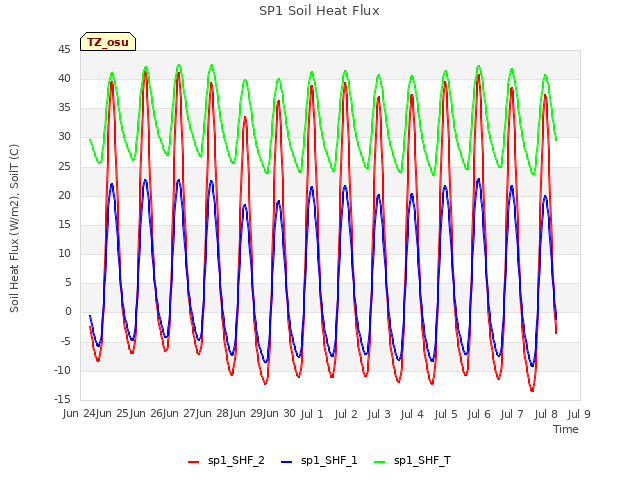Click the Jun 30 x-axis tick label
Viewport: 640px width, 480px height.
point(279,413)
